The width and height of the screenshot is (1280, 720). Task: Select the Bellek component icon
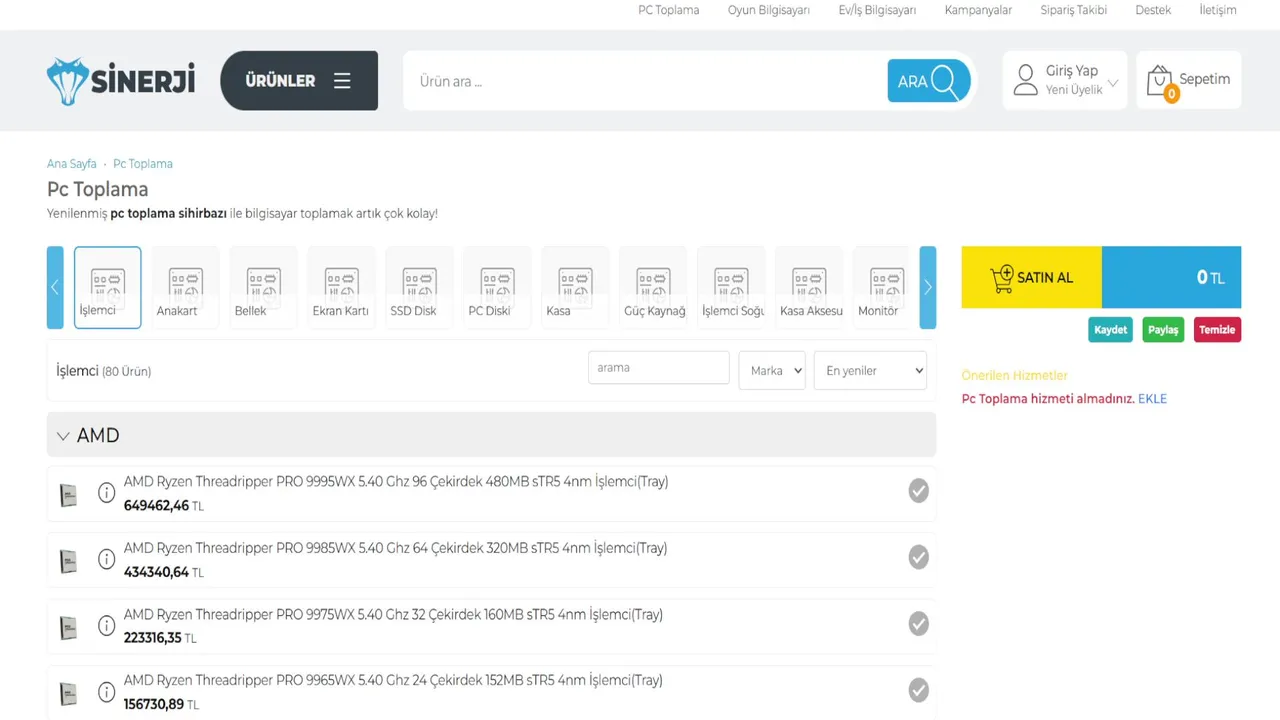264,288
